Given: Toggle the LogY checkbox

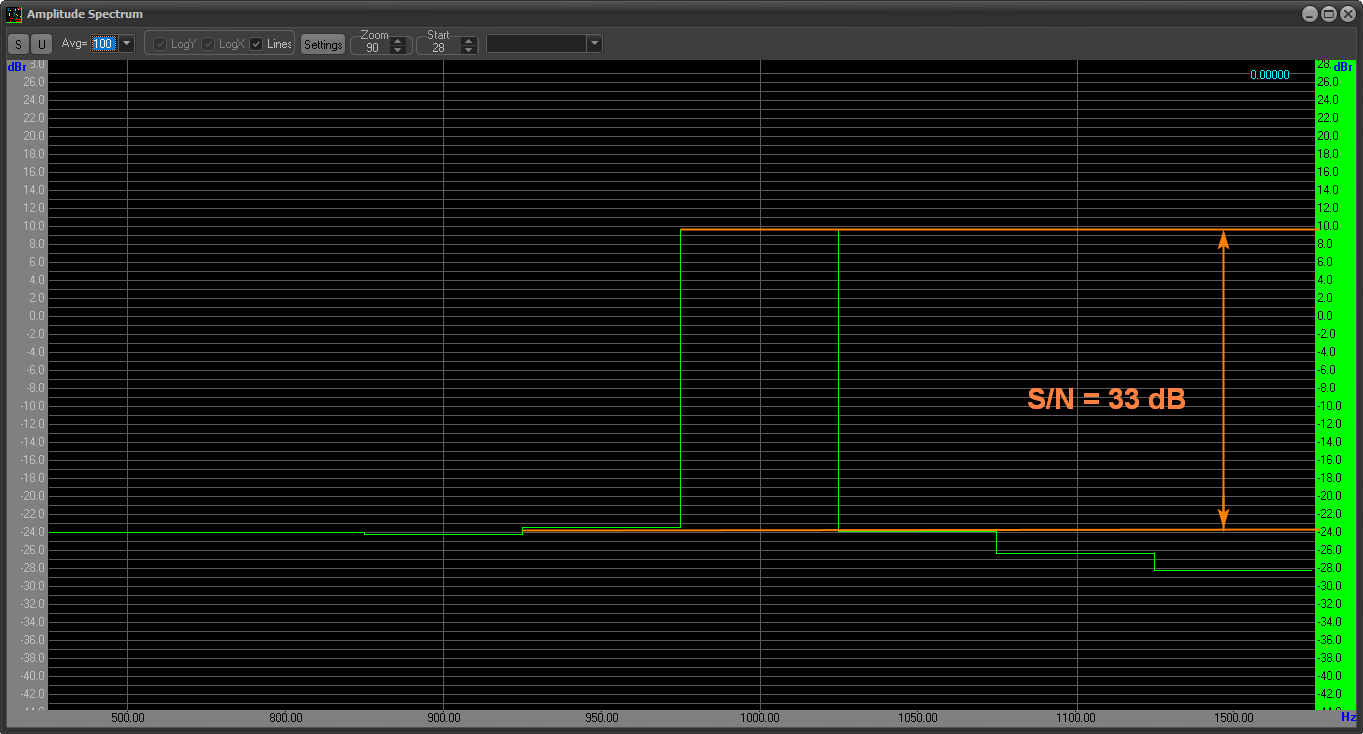Looking at the screenshot, I should (160, 44).
